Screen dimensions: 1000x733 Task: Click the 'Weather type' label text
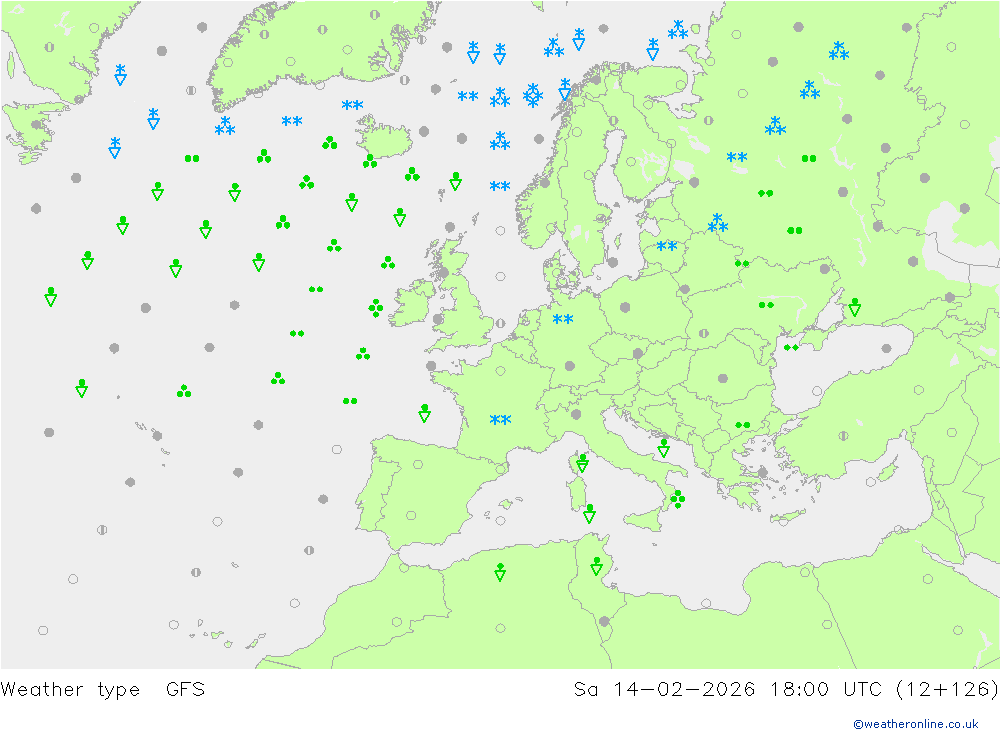tap(70, 690)
